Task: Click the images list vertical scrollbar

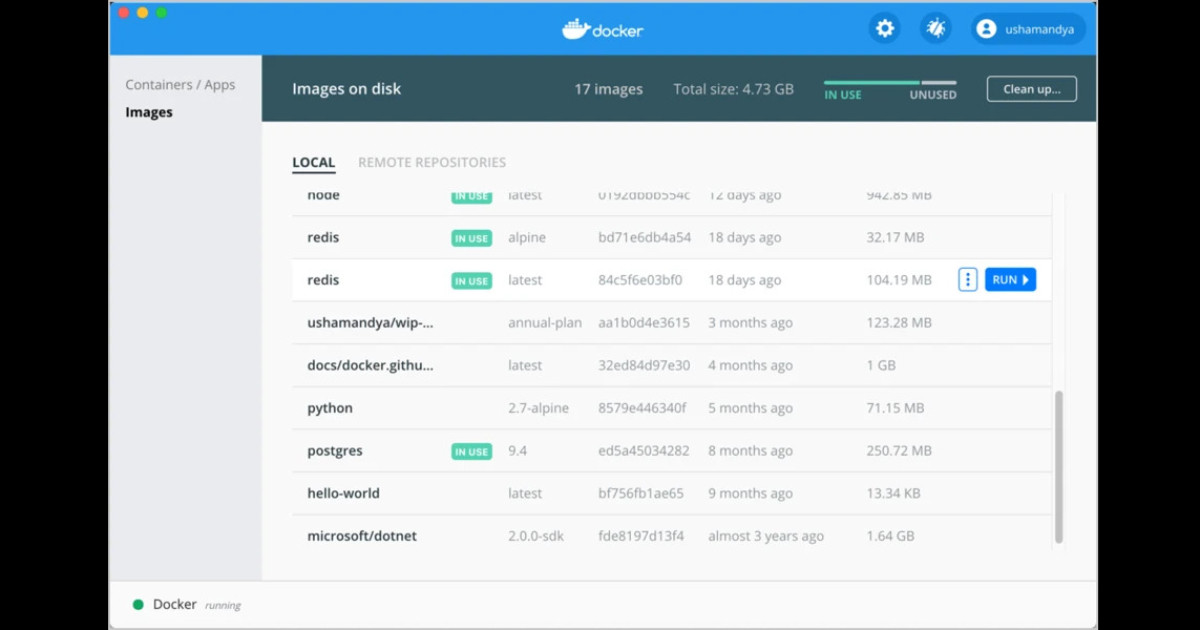Action: (x=1059, y=467)
